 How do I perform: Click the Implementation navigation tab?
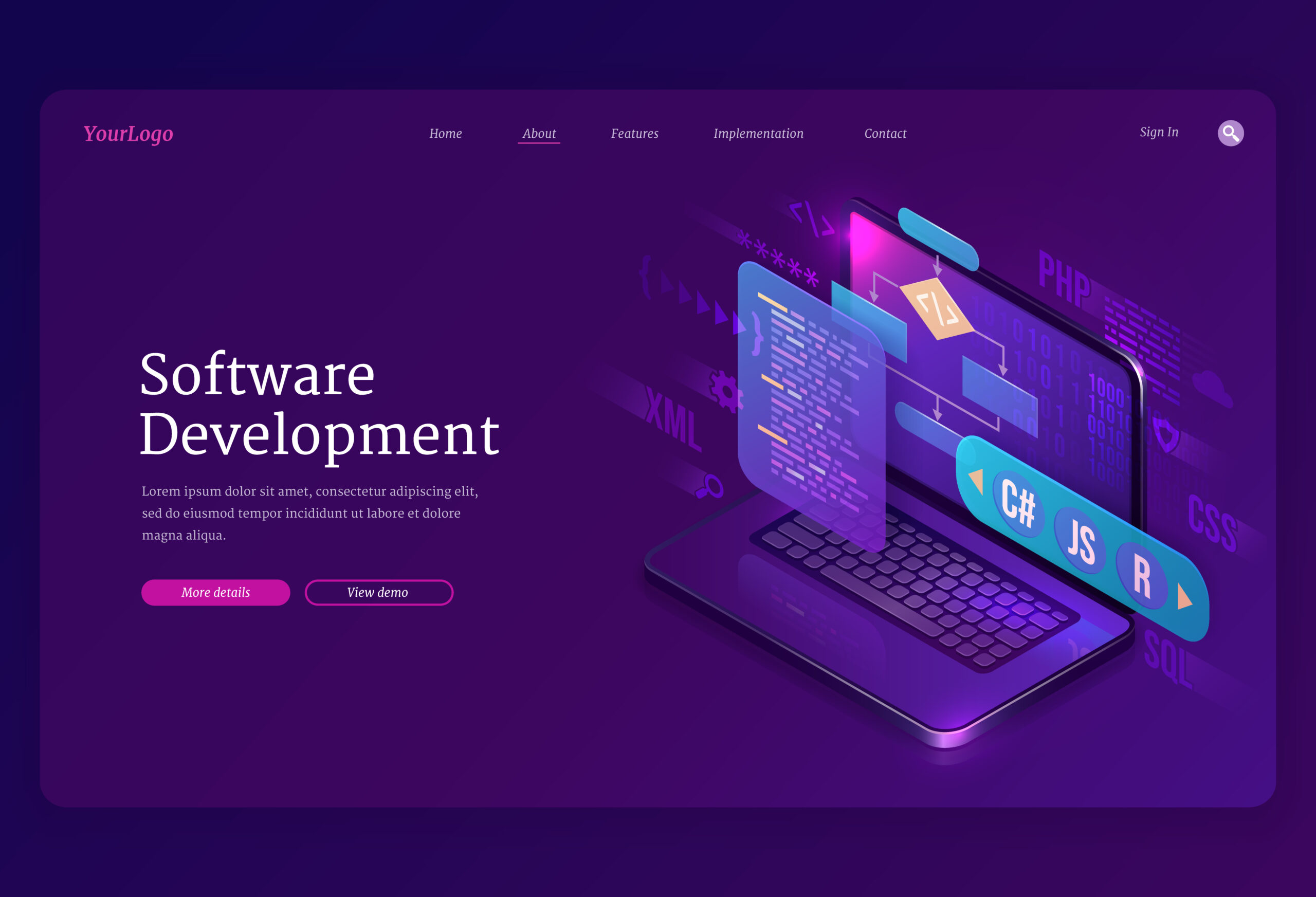tap(758, 133)
